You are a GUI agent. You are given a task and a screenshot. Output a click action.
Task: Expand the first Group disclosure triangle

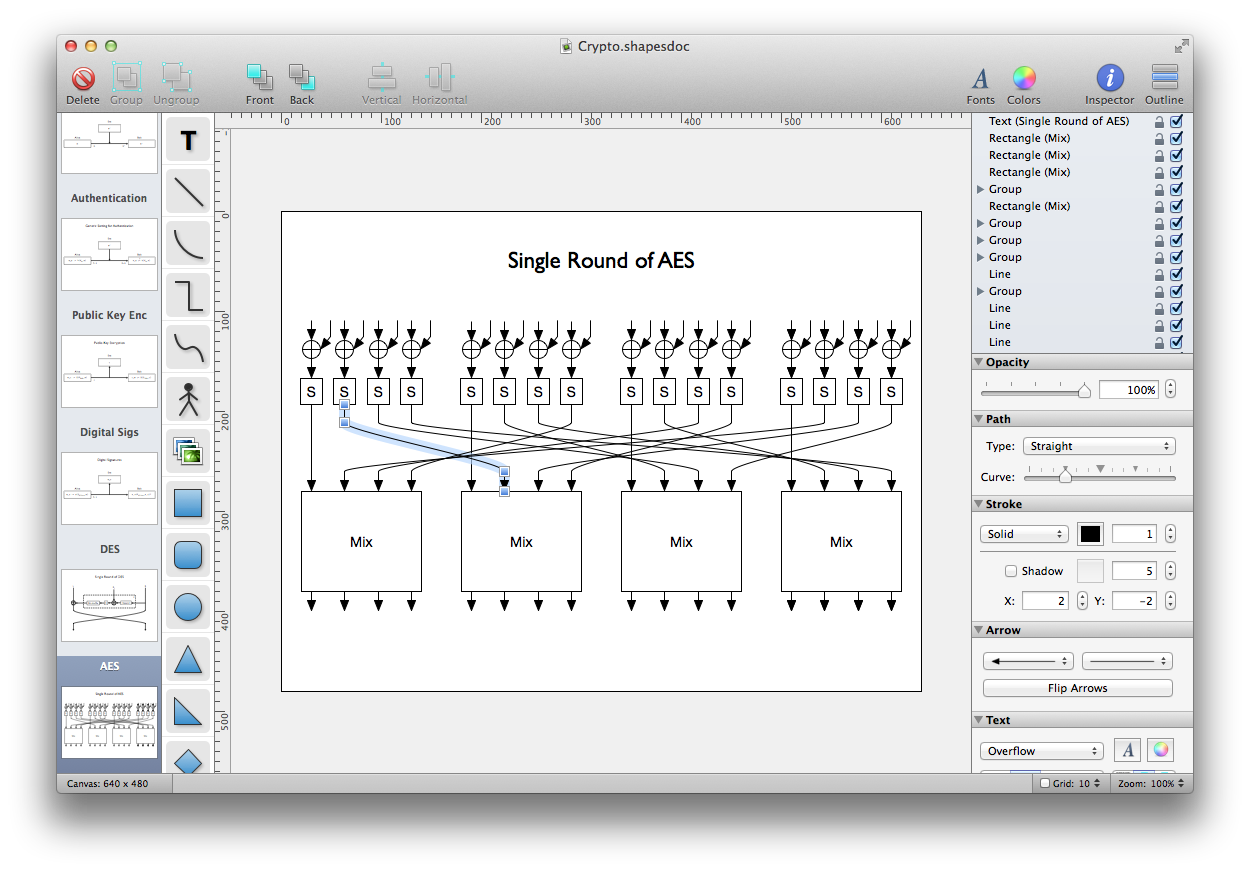click(x=978, y=188)
